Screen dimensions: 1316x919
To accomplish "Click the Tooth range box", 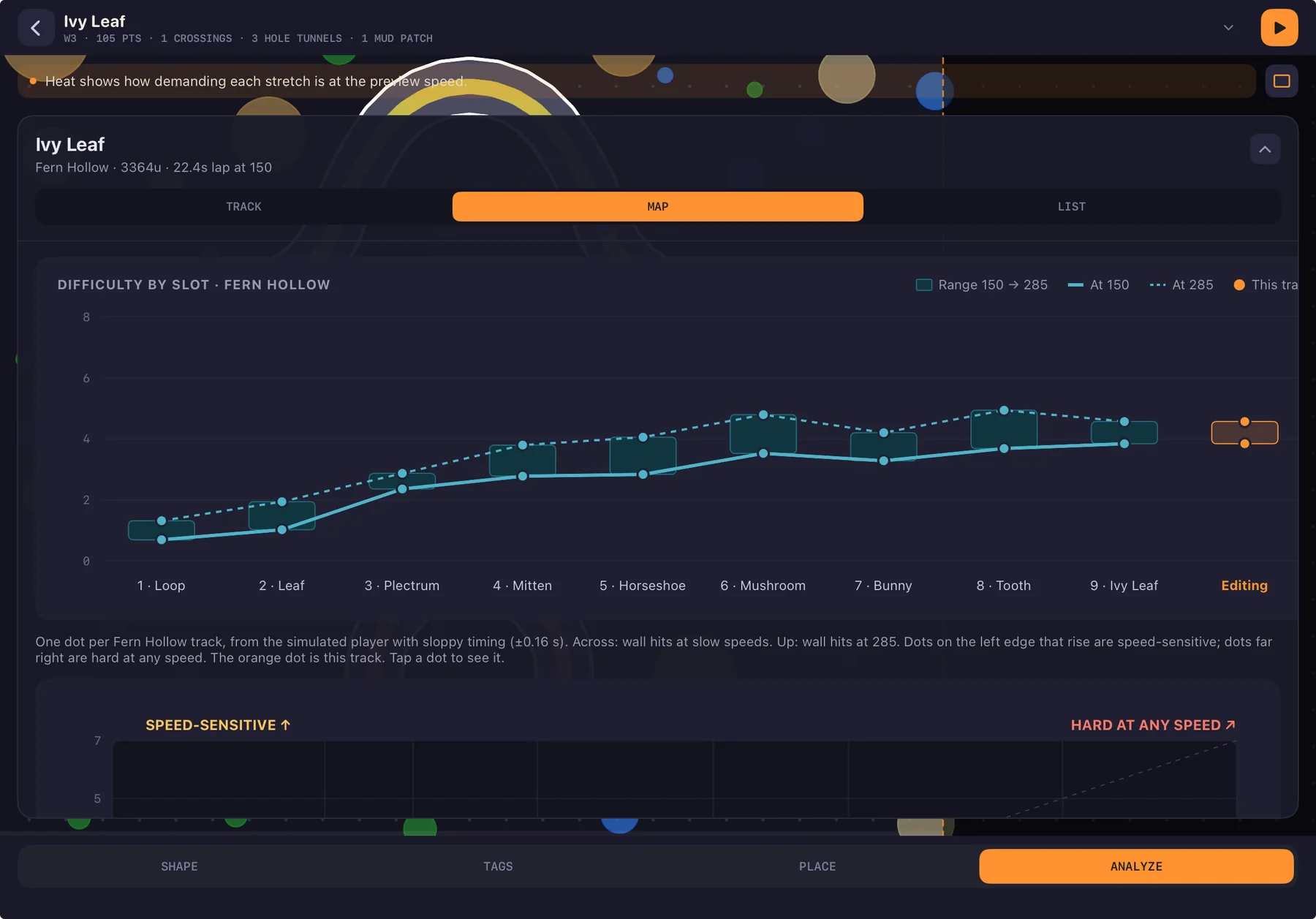I will [x=1004, y=429].
